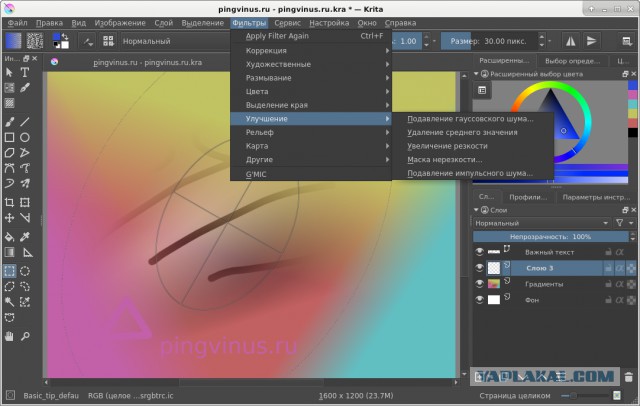Select the Freehand Selection tool
The image size is (640, 406).
tap(25, 286)
